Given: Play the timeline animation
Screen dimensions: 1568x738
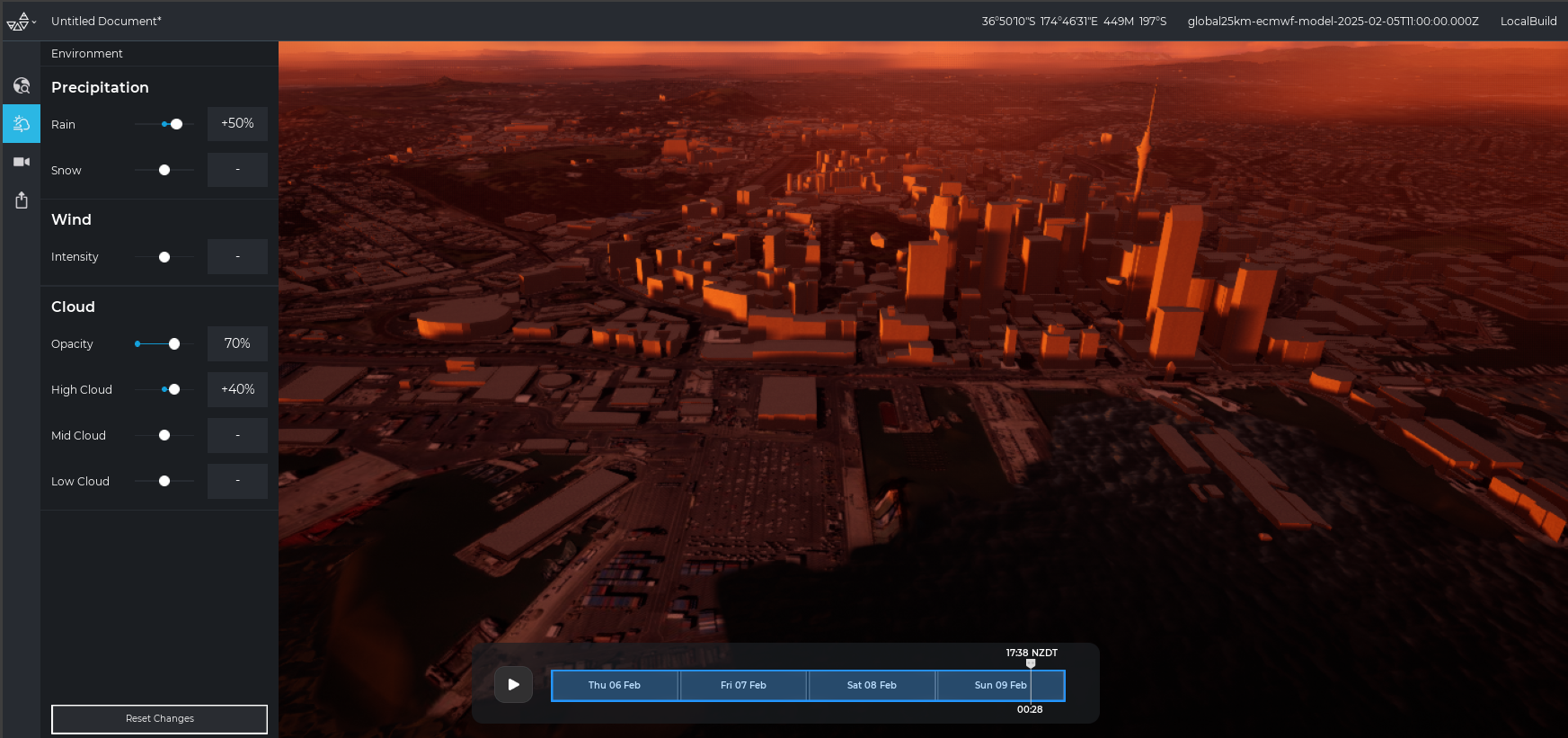Looking at the screenshot, I should click(x=513, y=685).
